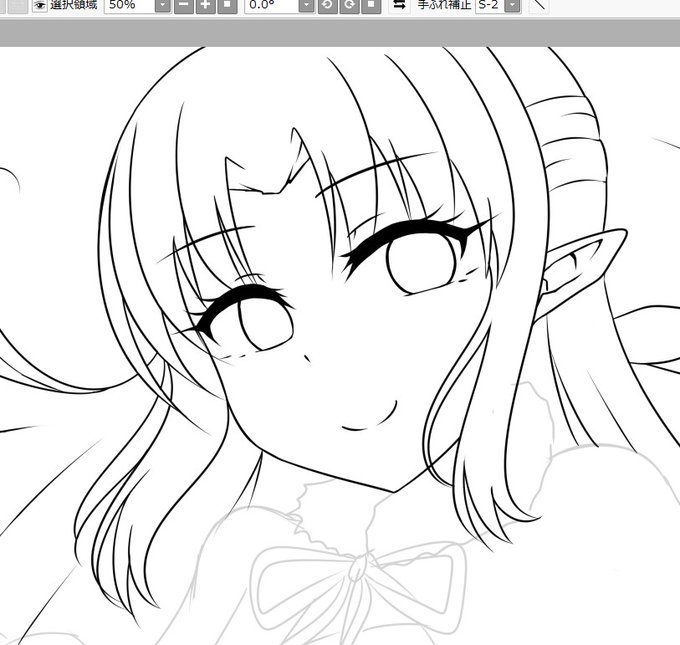Screen dimensions: 680x645
Task: Click the straight line drawing mode icon
Action: pyautogui.click(x=539, y=5)
